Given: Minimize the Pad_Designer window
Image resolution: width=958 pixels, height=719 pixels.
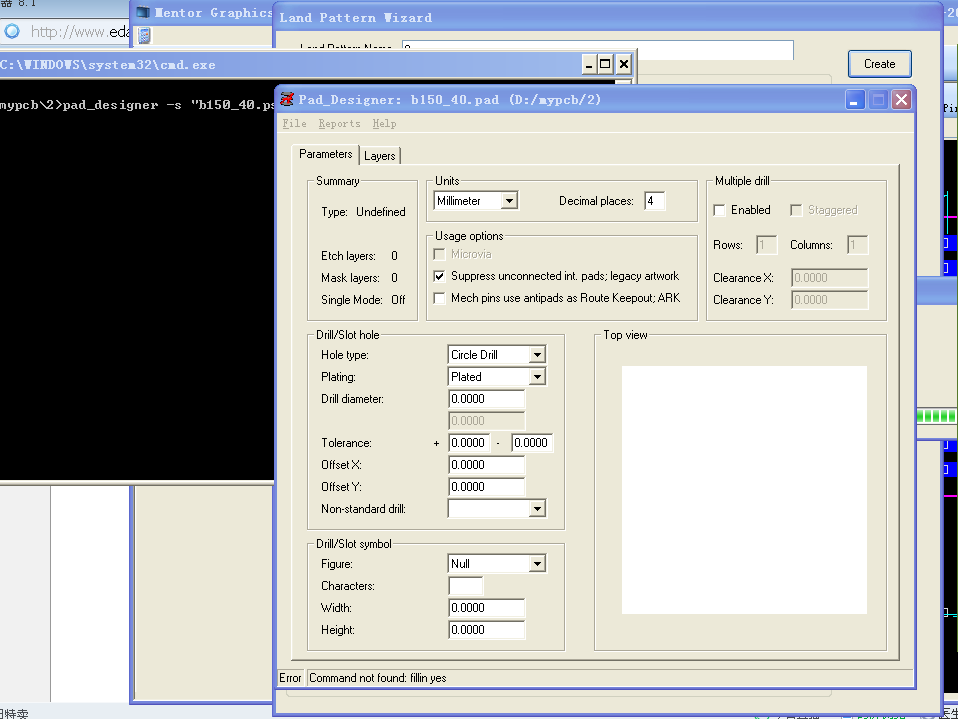Looking at the screenshot, I should click(855, 100).
